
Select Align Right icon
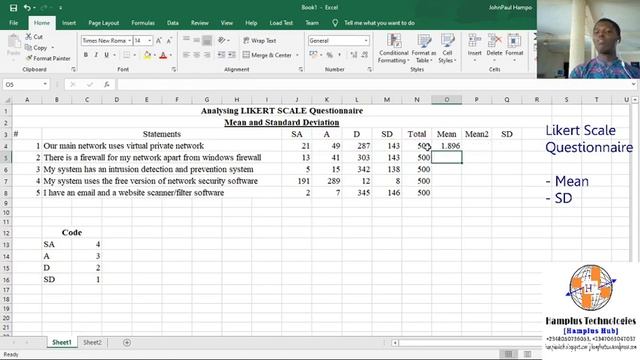coord(207,55)
